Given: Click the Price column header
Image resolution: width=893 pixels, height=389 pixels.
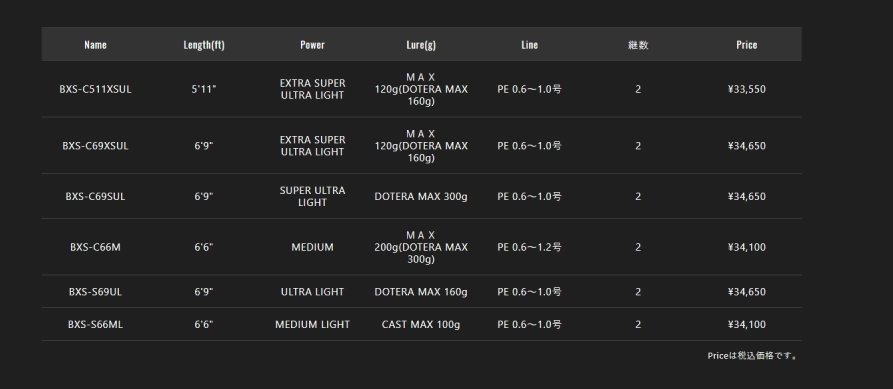Looking at the screenshot, I should click(747, 44).
